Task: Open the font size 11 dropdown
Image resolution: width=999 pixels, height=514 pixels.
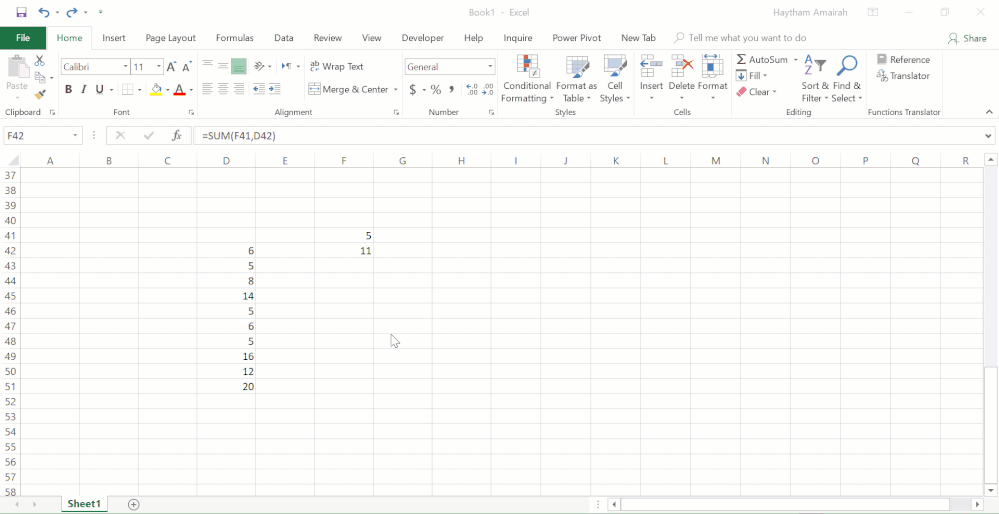Action: 159,67
